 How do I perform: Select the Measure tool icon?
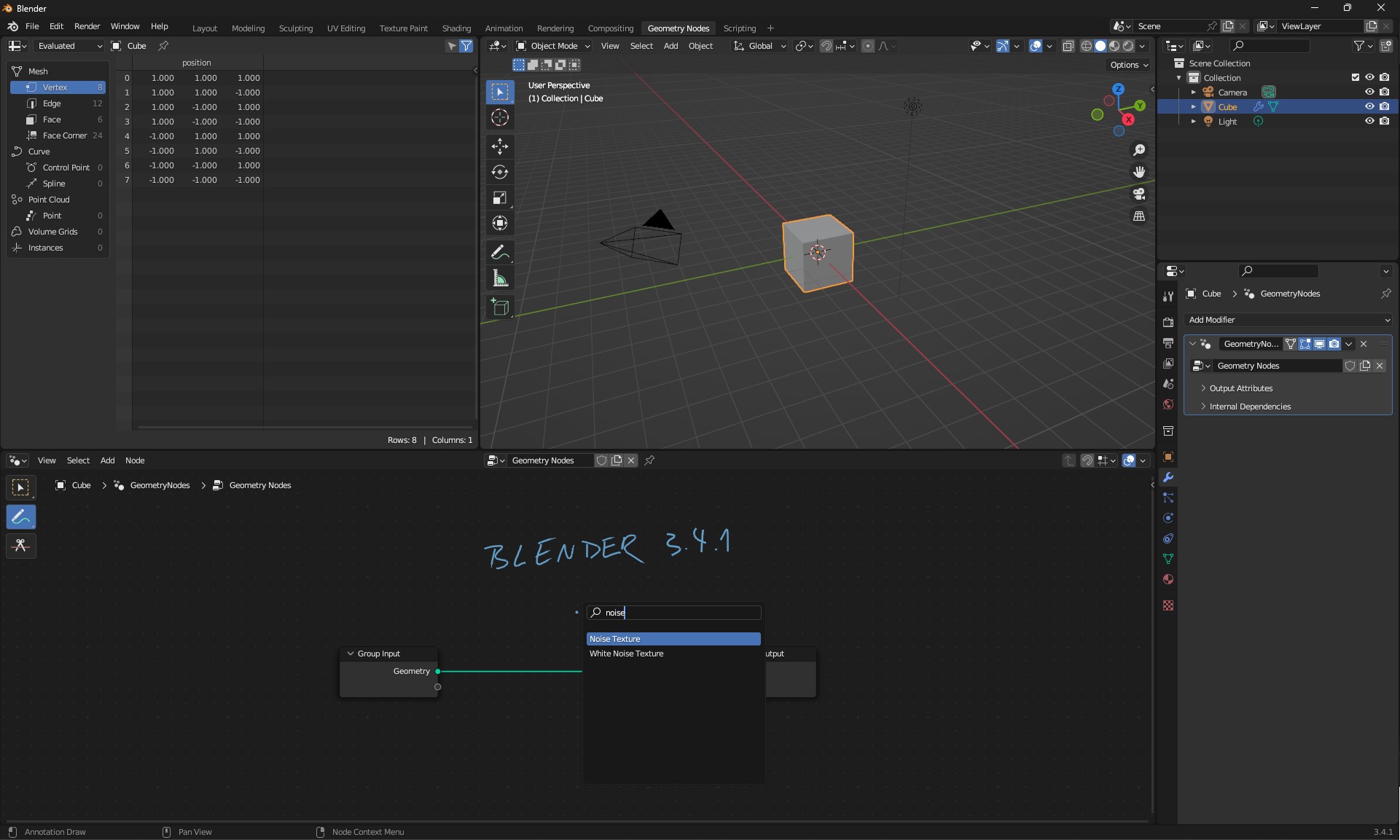pyautogui.click(x=500, y=278)
